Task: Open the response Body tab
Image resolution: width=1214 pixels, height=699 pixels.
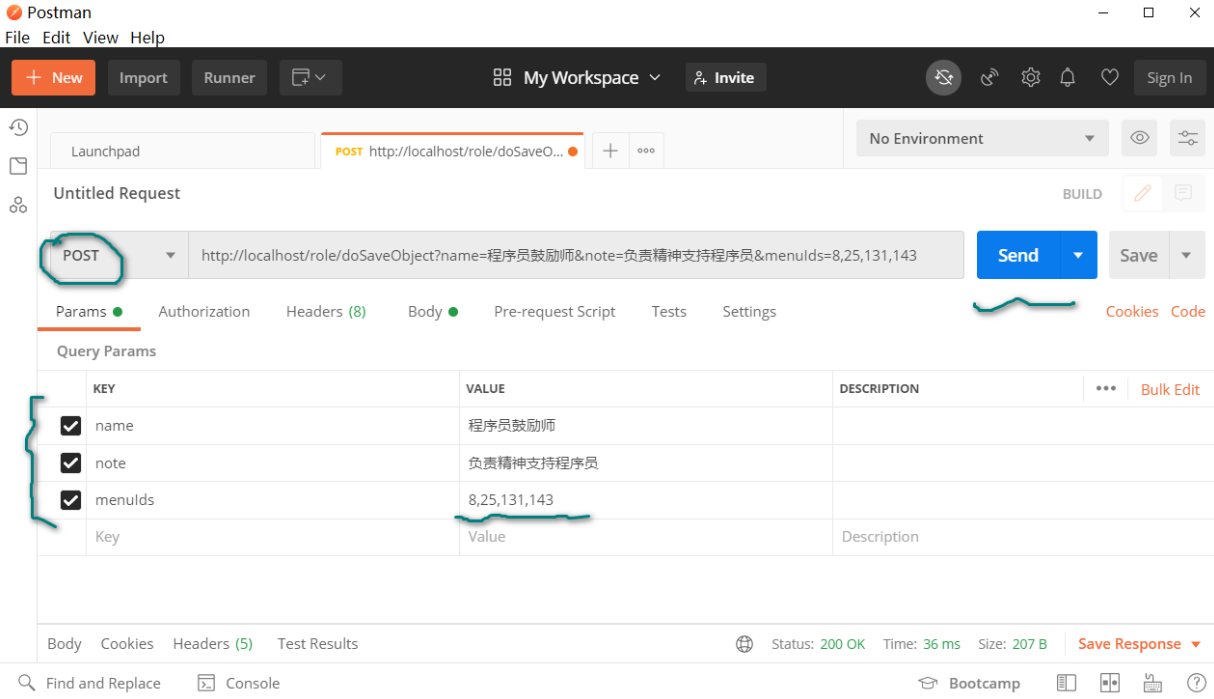Action: coord(64,644)
